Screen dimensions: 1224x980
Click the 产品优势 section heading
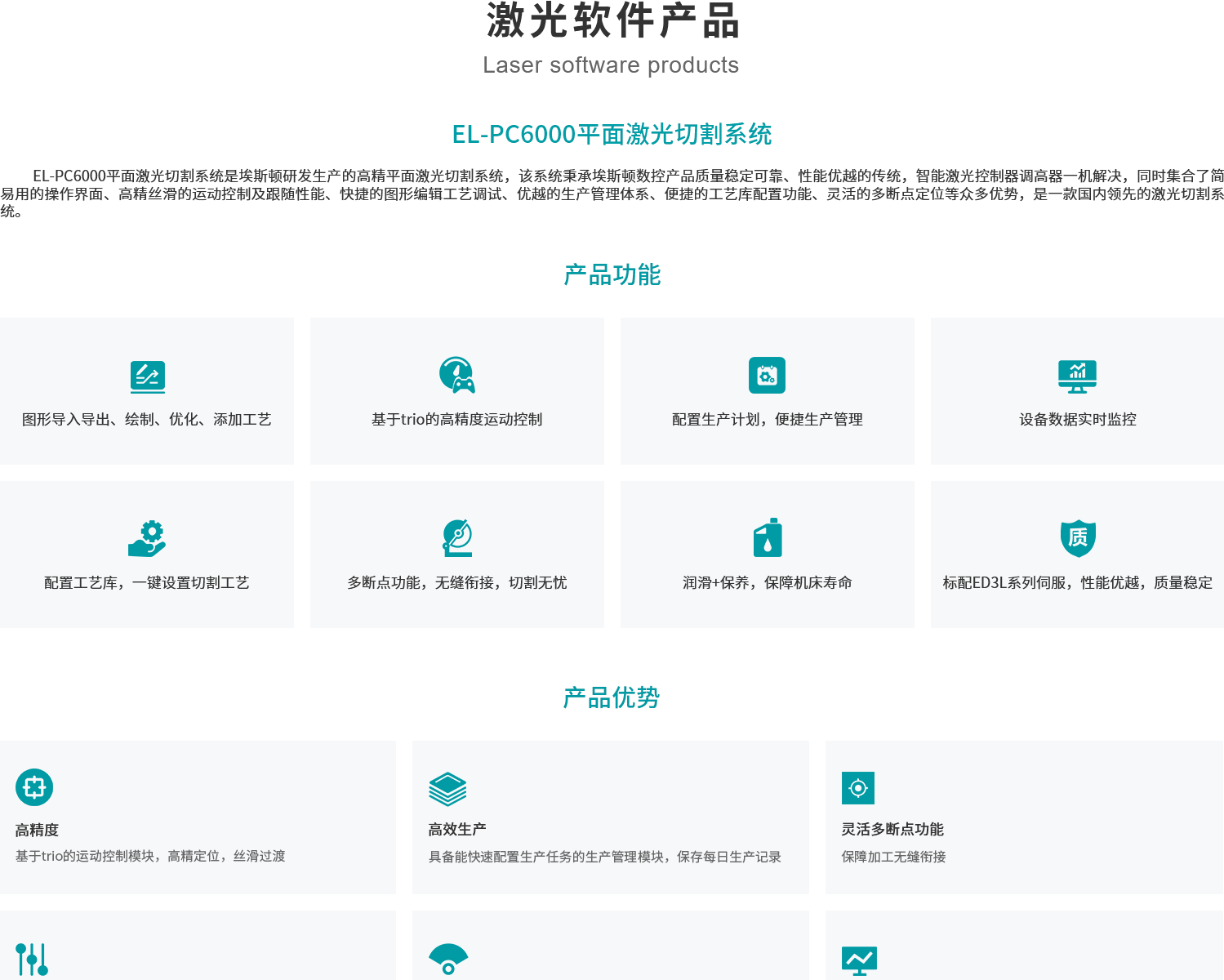612,698
